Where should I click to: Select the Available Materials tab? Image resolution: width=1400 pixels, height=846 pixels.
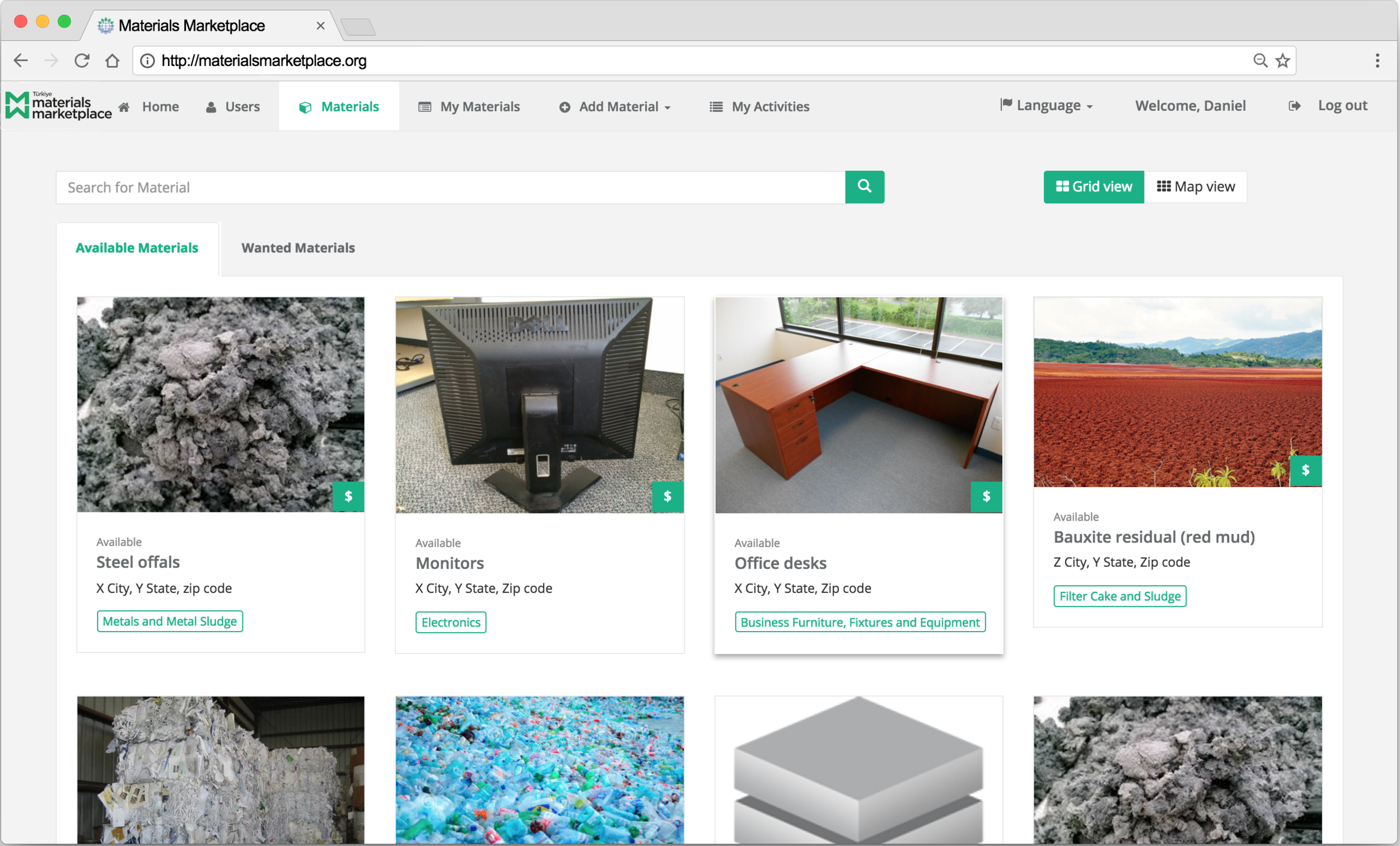tap(137, 247)
